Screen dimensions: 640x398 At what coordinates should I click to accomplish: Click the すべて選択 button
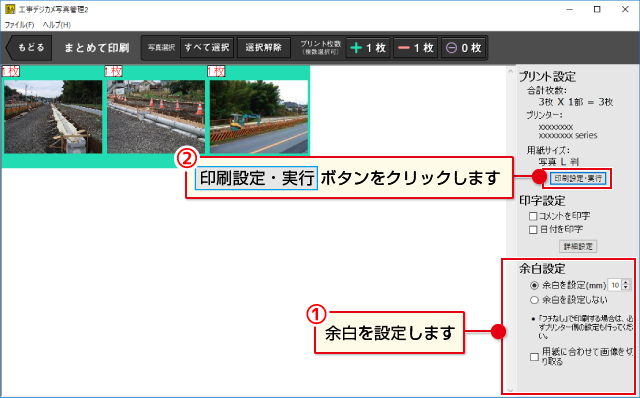tap(207, 48)
